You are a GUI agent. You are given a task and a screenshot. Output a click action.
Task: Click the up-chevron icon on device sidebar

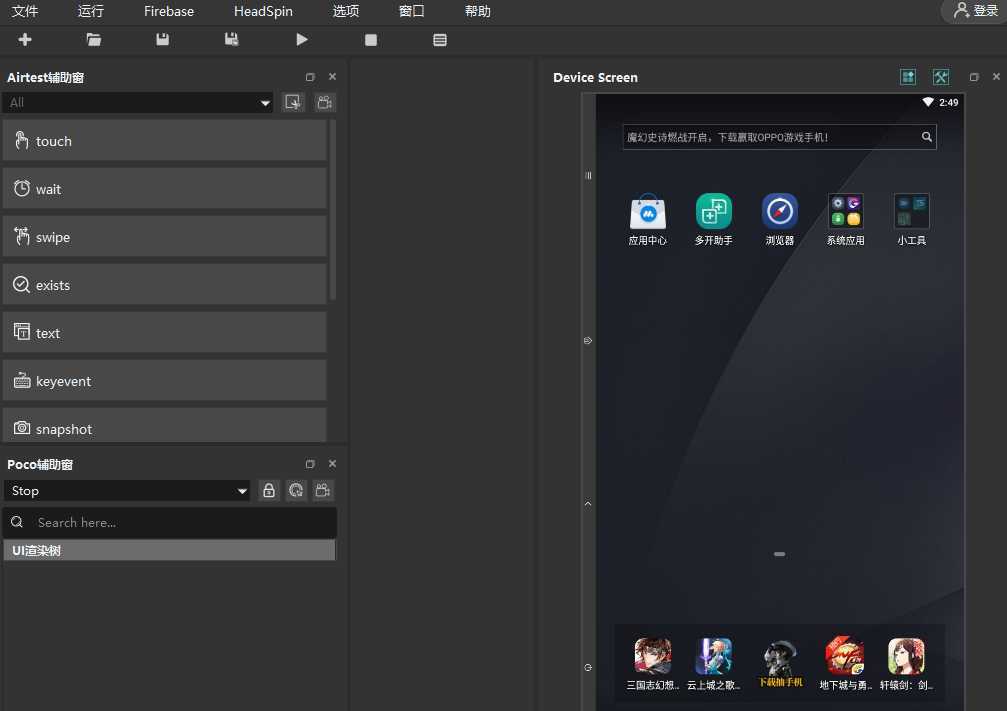tap(588, 504)
